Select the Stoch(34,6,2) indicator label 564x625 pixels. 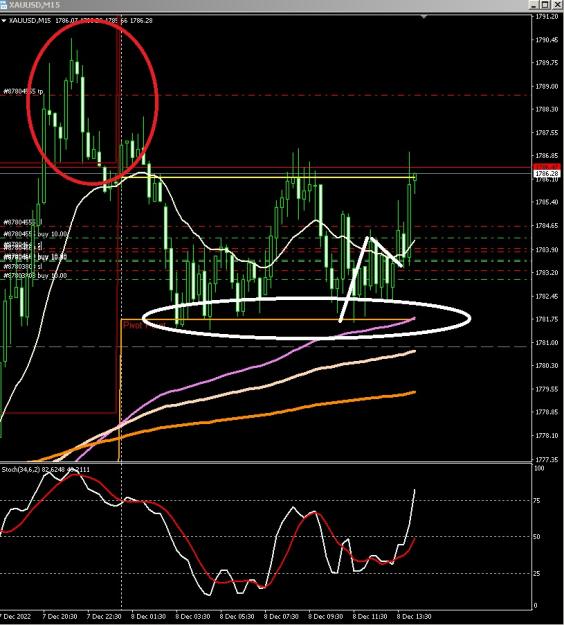[45, 470]
